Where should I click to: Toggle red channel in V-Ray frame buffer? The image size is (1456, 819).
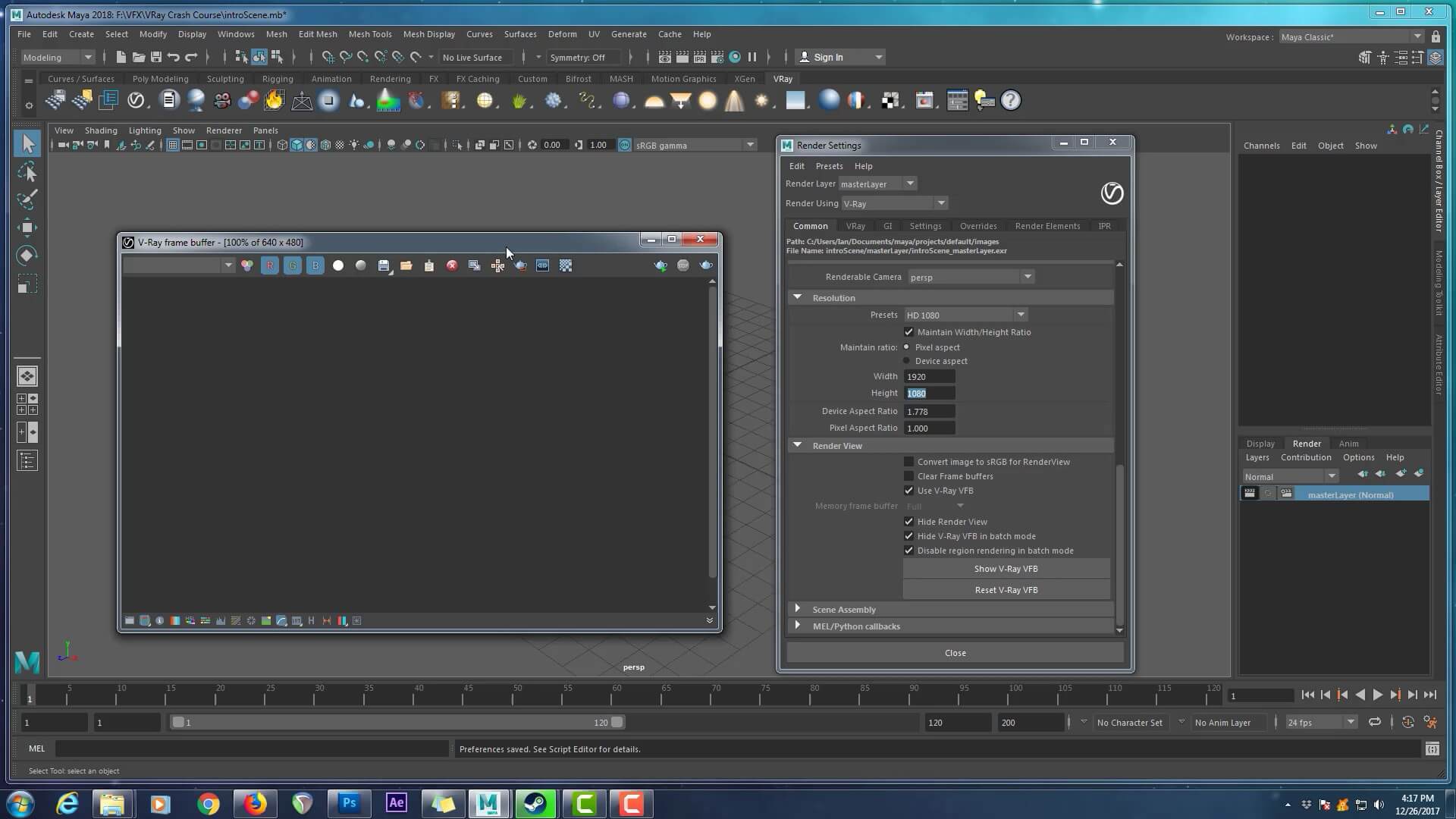tap(269, 265)
